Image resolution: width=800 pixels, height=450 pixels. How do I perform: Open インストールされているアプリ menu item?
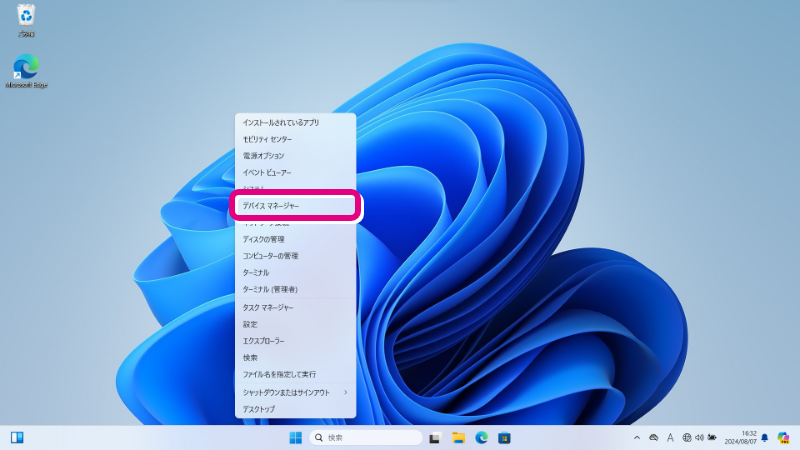[x=295, y=122]
